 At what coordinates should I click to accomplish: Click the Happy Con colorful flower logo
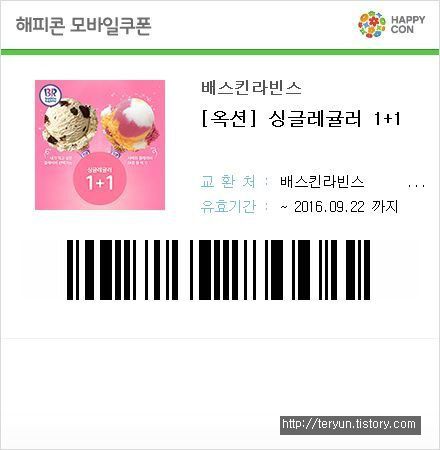click(x=372, y=25)
